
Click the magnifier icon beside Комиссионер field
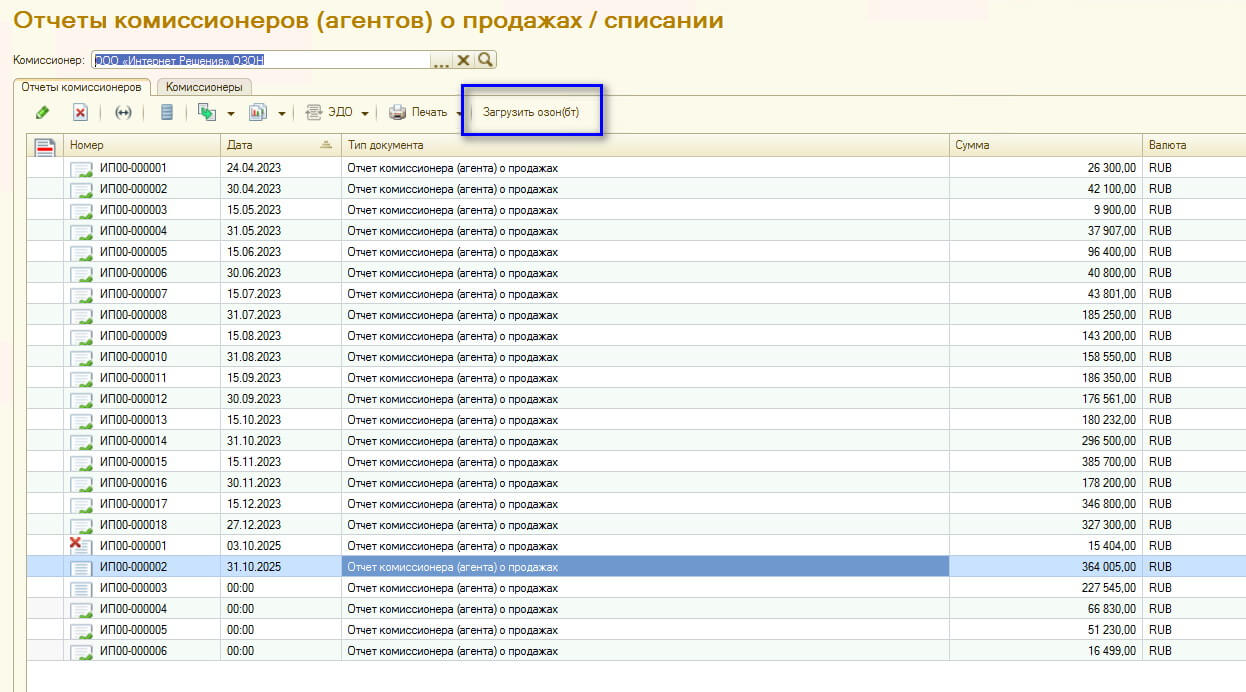(485, 60)
